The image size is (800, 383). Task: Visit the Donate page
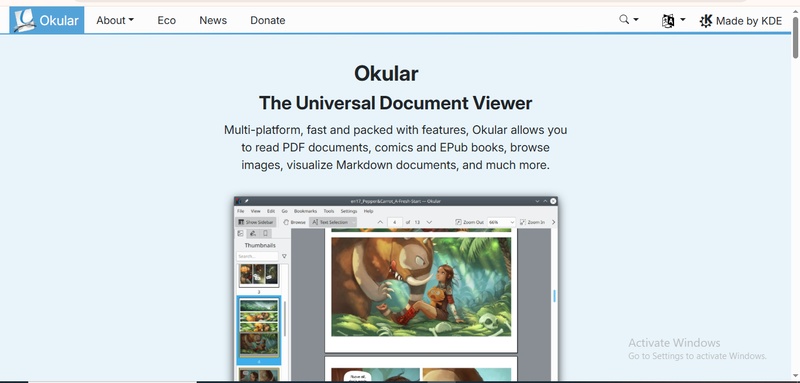(267, 20)
